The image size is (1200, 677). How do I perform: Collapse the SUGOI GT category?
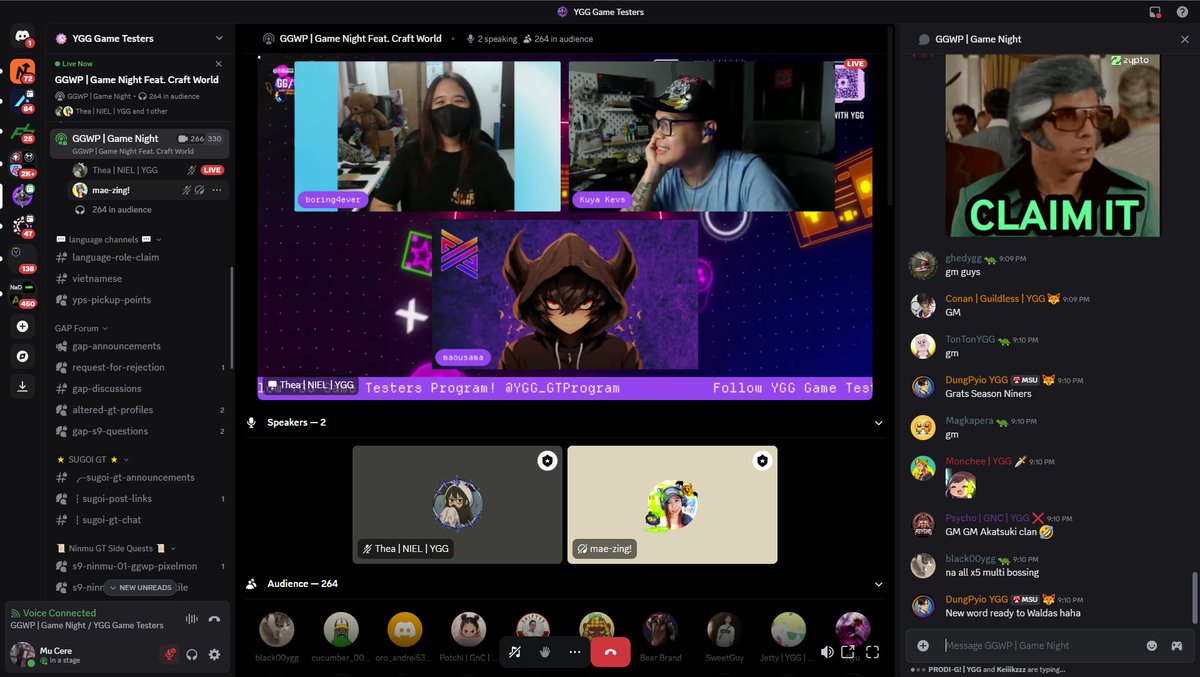126,459
